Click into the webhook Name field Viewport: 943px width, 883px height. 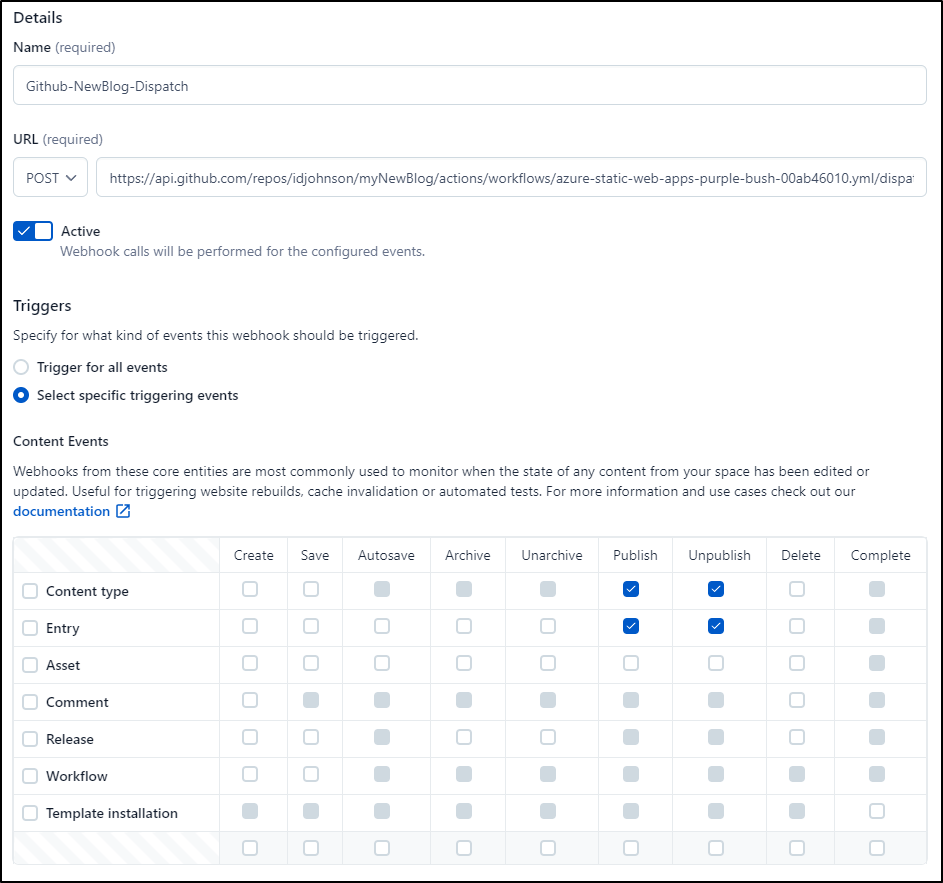(470, 85)
